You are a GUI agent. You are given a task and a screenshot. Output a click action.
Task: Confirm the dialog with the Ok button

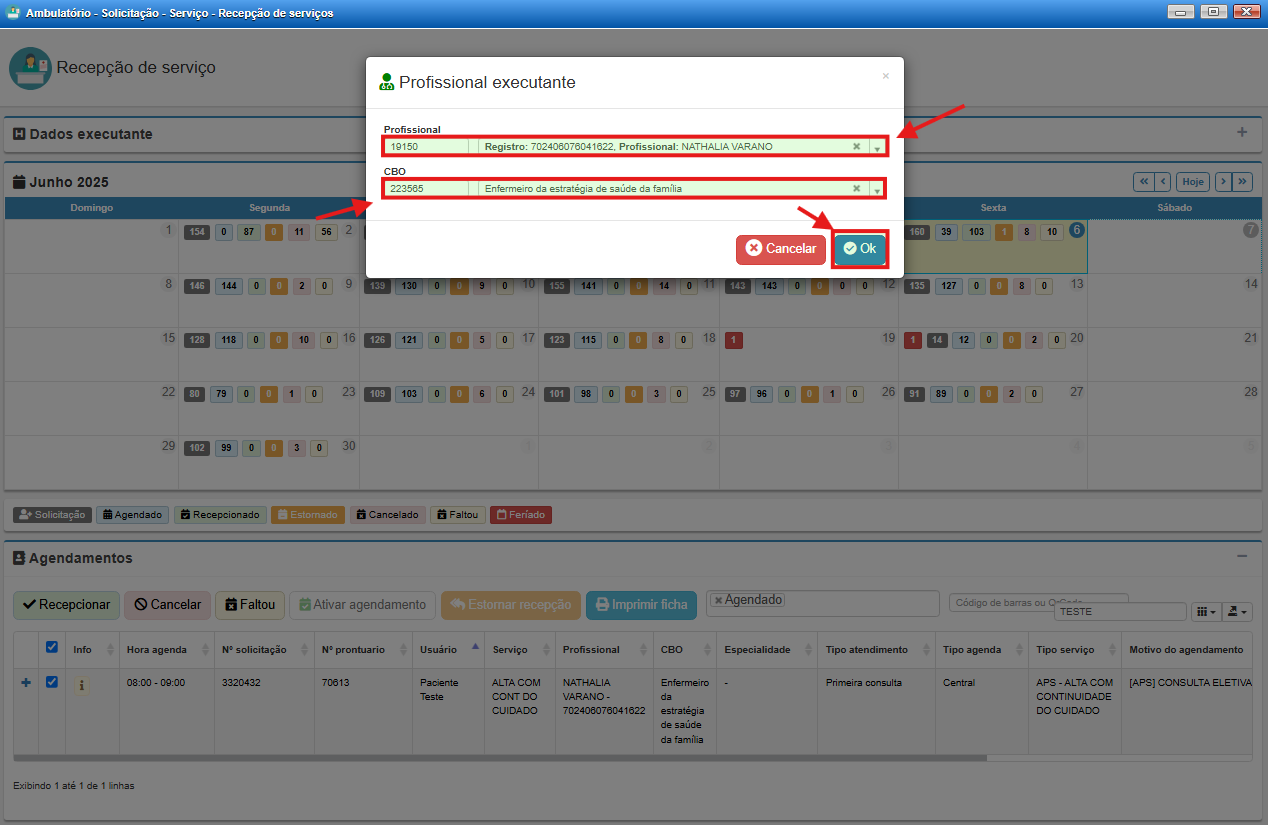[860, 249]
